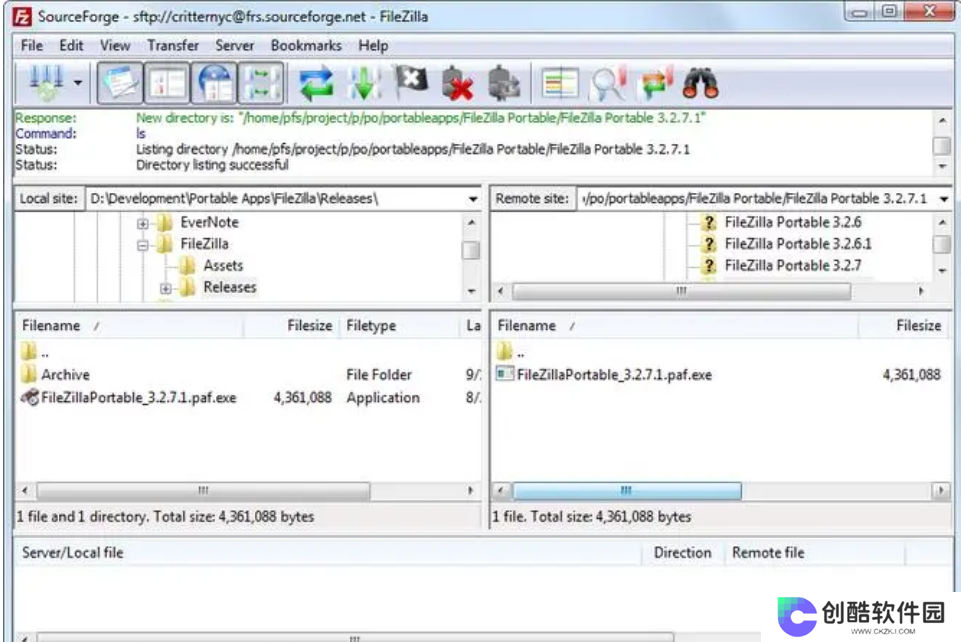Open the Edit menu

point(71,45)
